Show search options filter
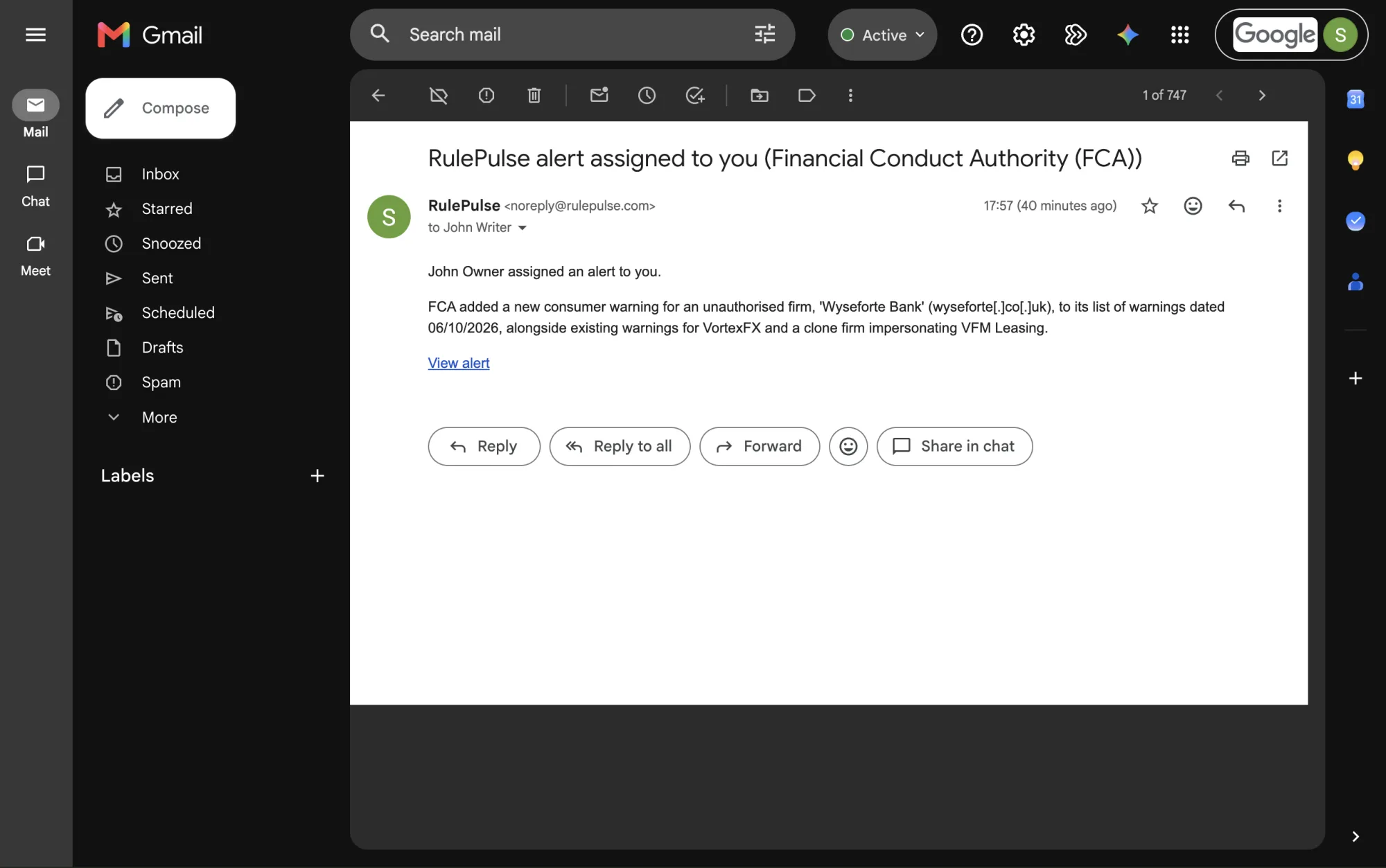This screenshot has height=868, width=1386. pyautogui.click(x=764, y=35)
